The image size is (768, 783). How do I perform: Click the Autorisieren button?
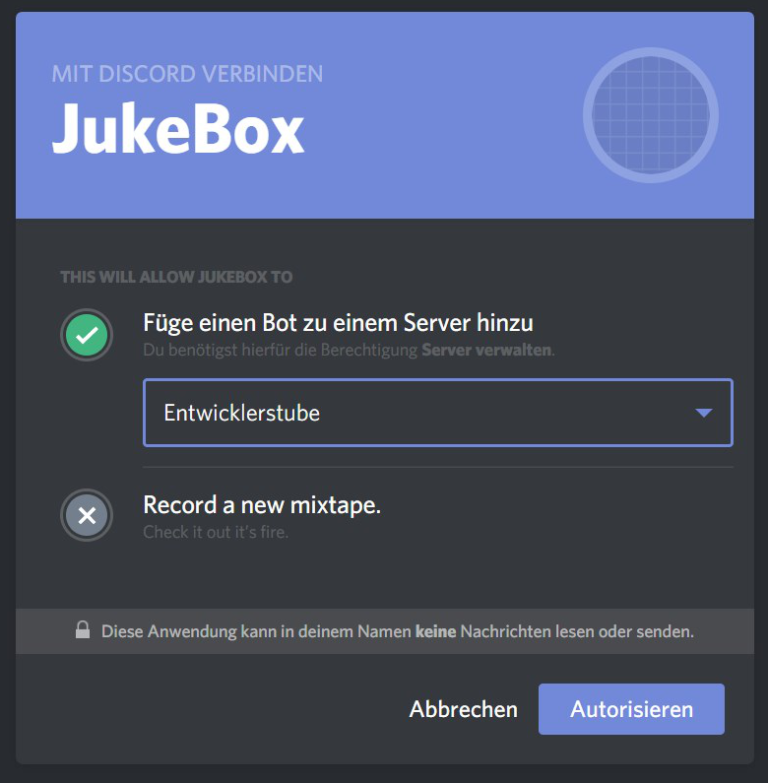coord(631,709)
